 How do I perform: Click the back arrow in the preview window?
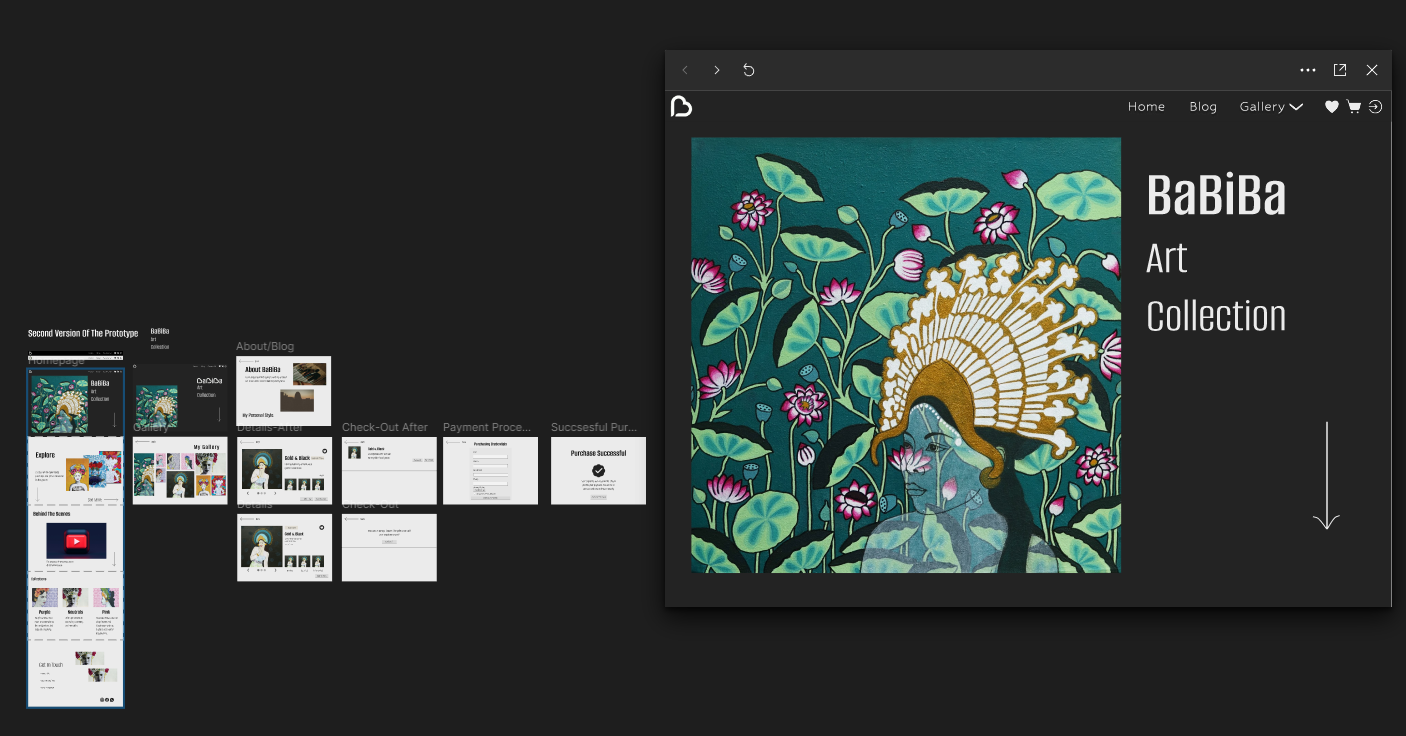(685, 70)
